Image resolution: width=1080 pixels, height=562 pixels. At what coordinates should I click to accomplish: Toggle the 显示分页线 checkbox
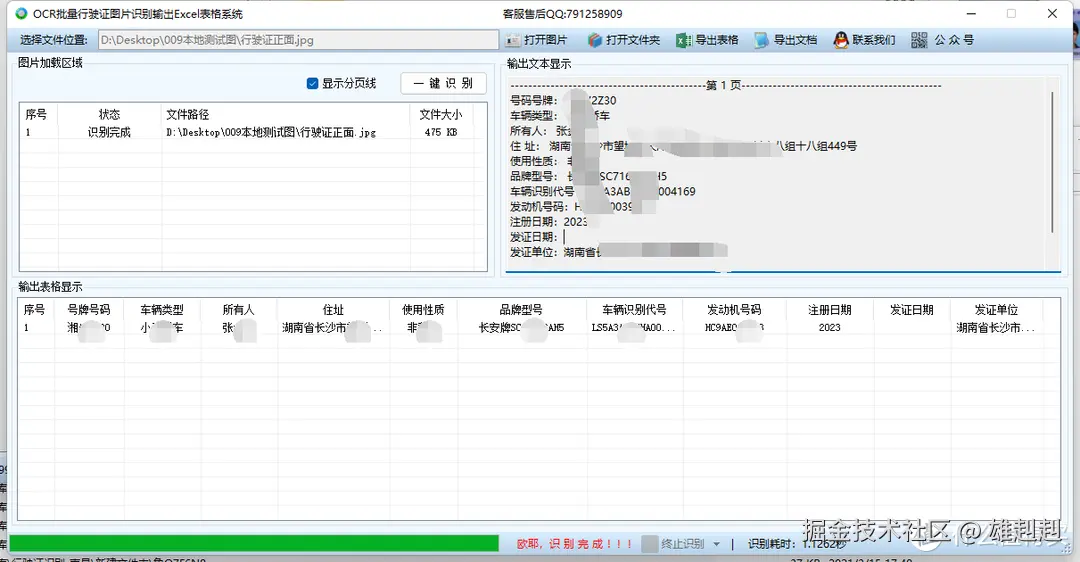pyautogui.click(x=312, y=83)
